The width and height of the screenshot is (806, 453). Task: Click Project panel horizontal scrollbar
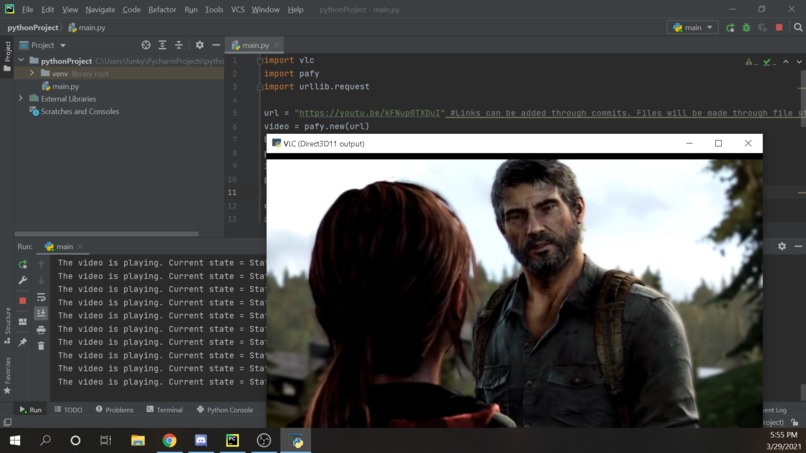click(106, 234)
